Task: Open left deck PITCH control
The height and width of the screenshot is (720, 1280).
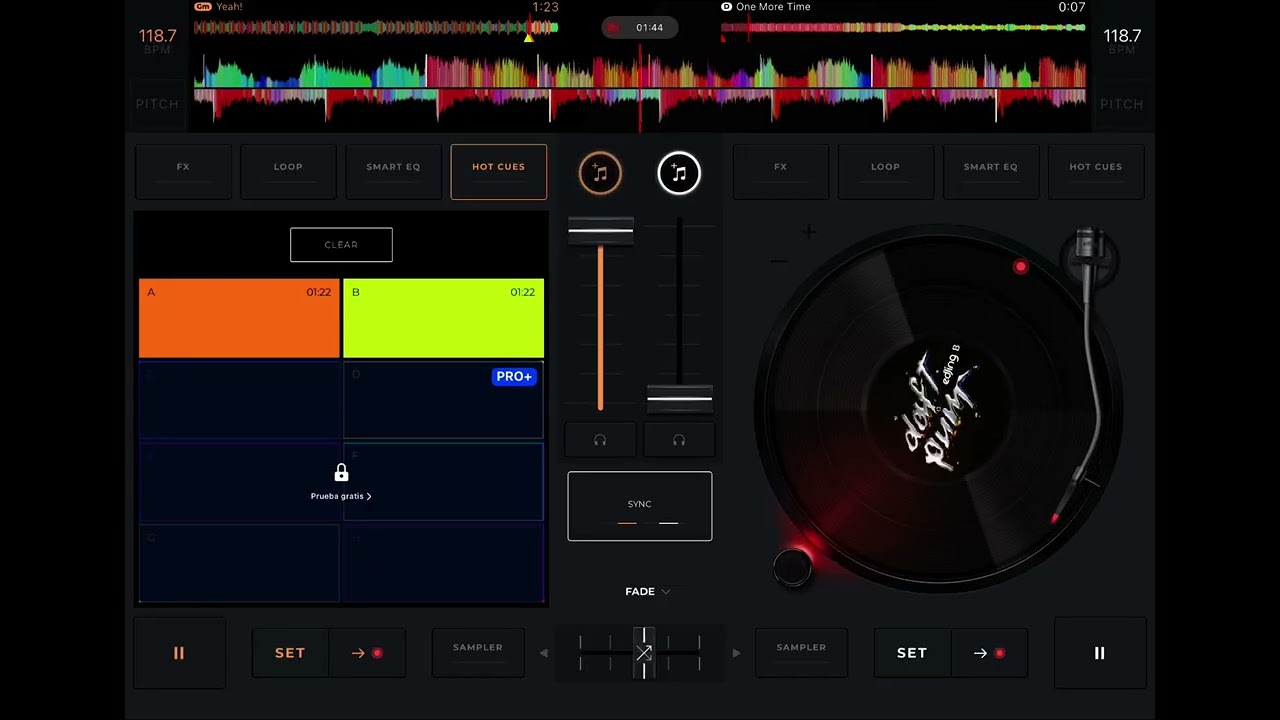Action: tap(157, 104)
